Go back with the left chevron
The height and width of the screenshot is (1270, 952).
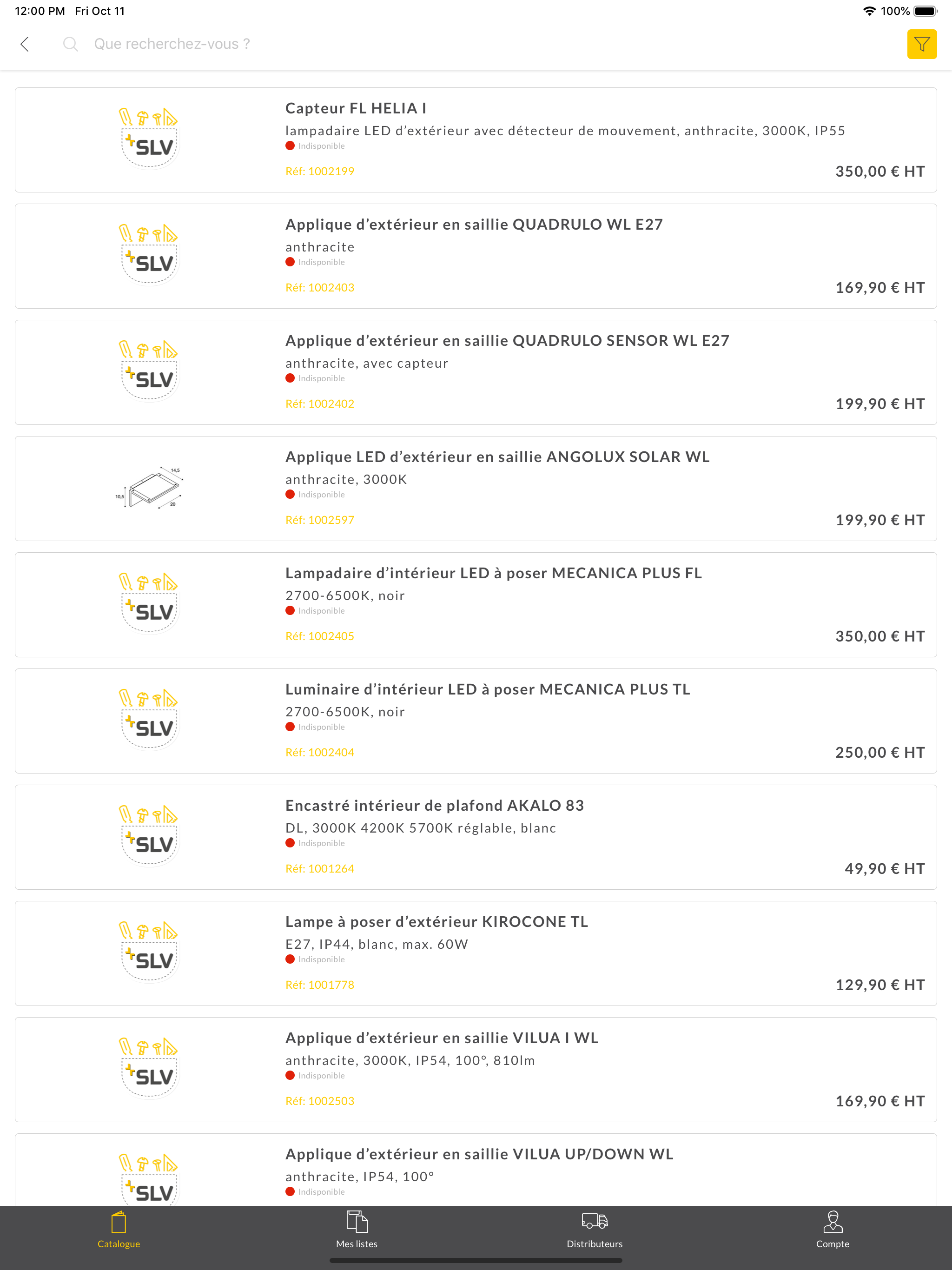[x=25, y=44]
